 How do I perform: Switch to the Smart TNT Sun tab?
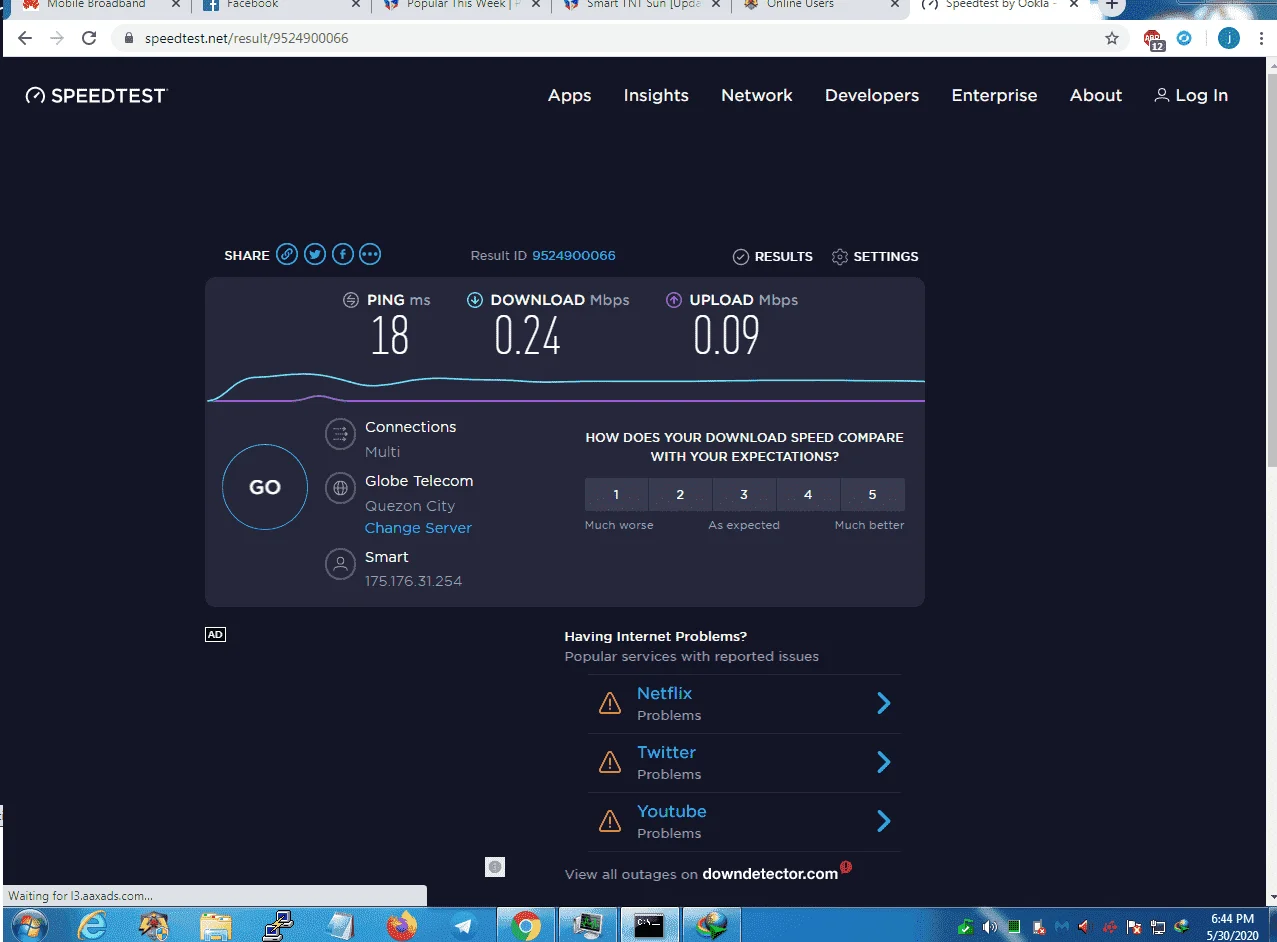click(642, 6)
